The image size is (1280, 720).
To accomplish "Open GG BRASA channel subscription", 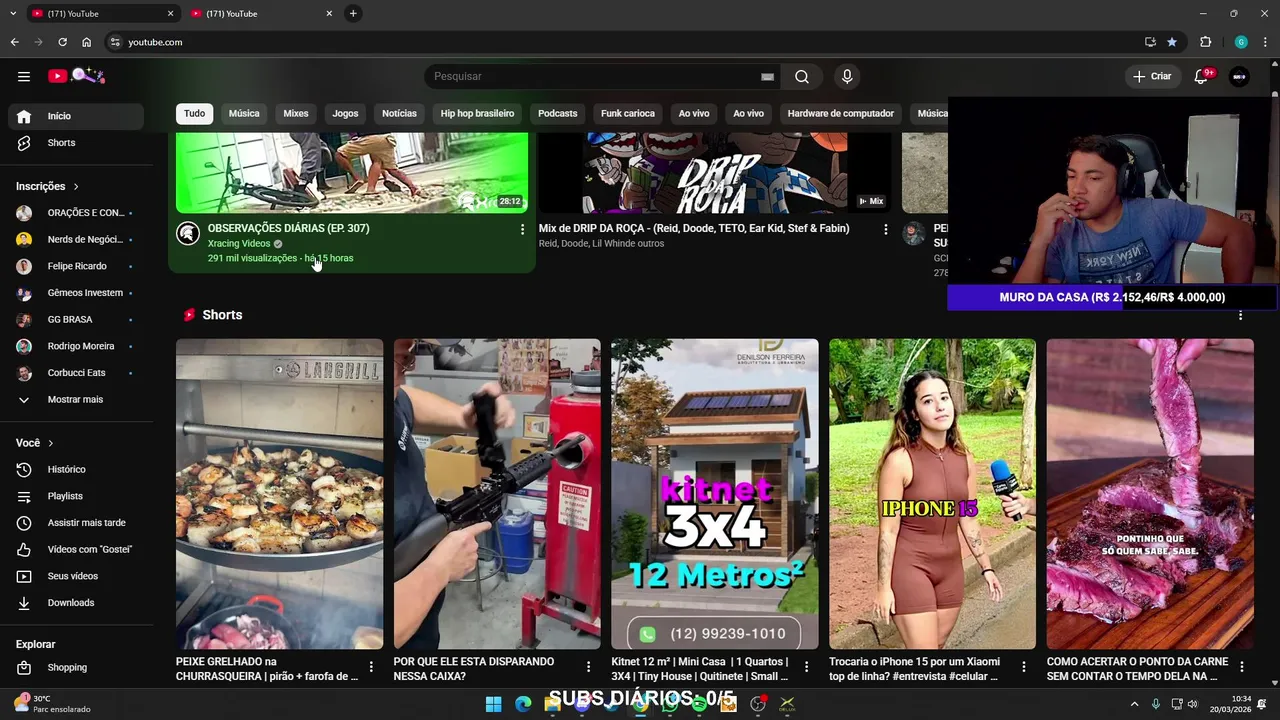I will tap(76, 319).
